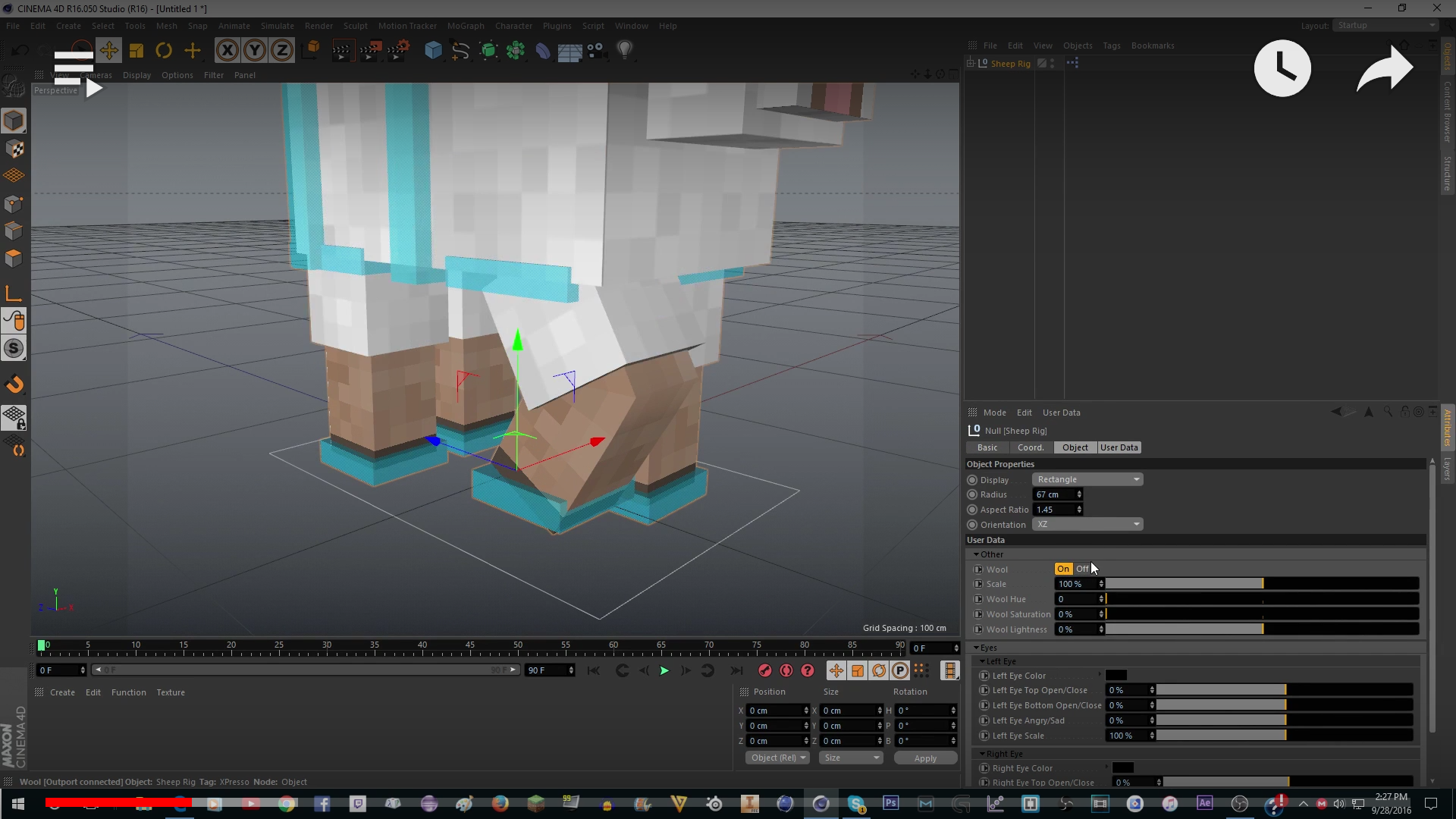Screen dimensions: 1456x819
Task: Open the Left Eye Color swatch
Action: point(1116,676)
